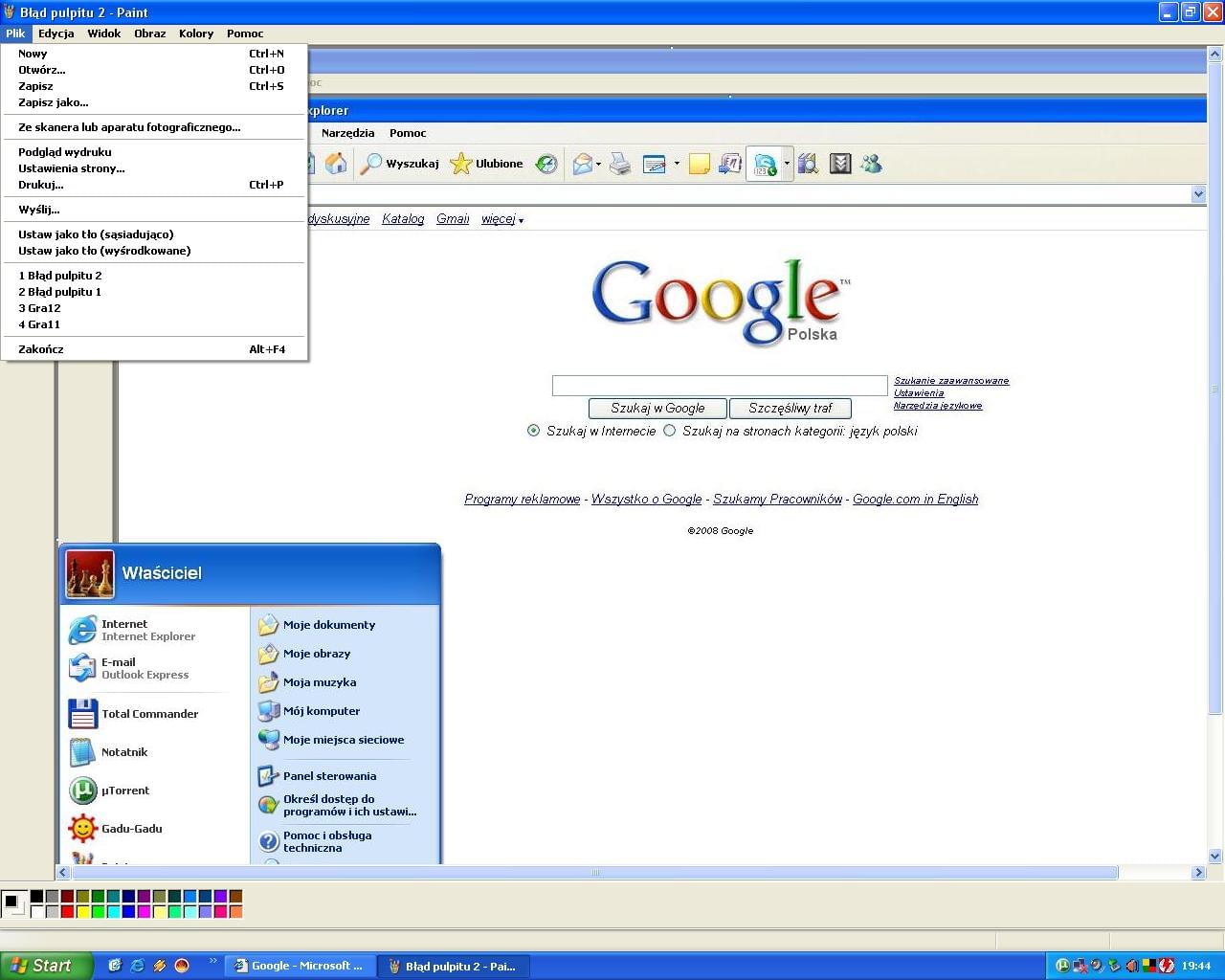1225x980 pixels.
Task: Click the yellow note icon in pasted IE toolbar
Action: coord(699,164)
